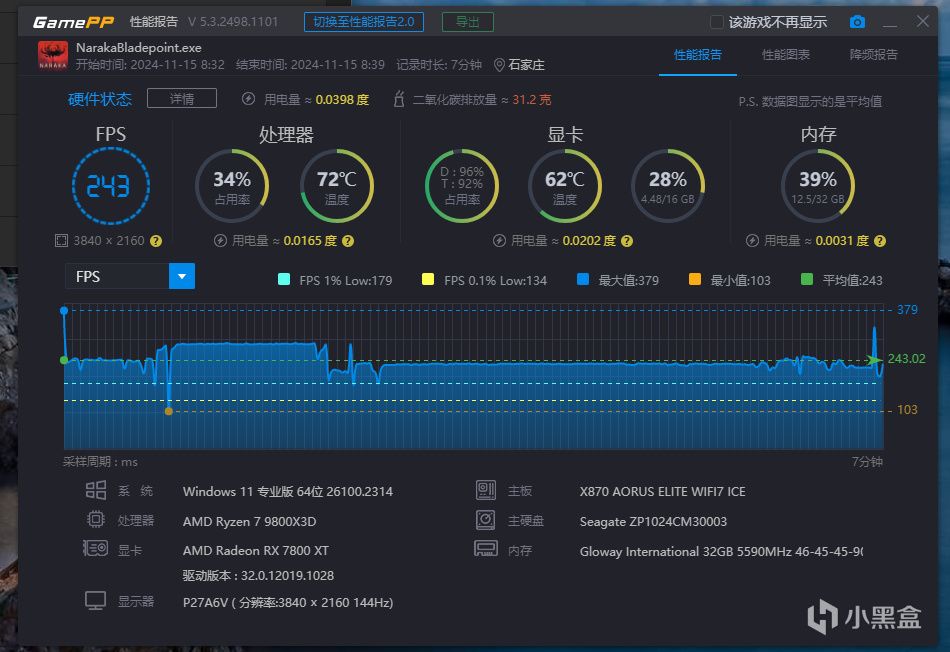Open the 降频报告 tab
The image size is (950, 652).
click(x=874, y=55)
